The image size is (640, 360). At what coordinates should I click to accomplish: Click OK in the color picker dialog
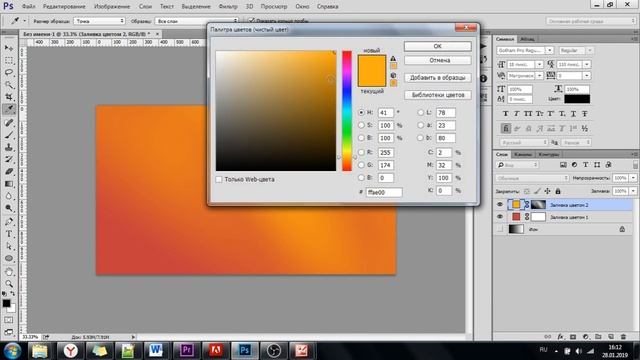[438, 46]
